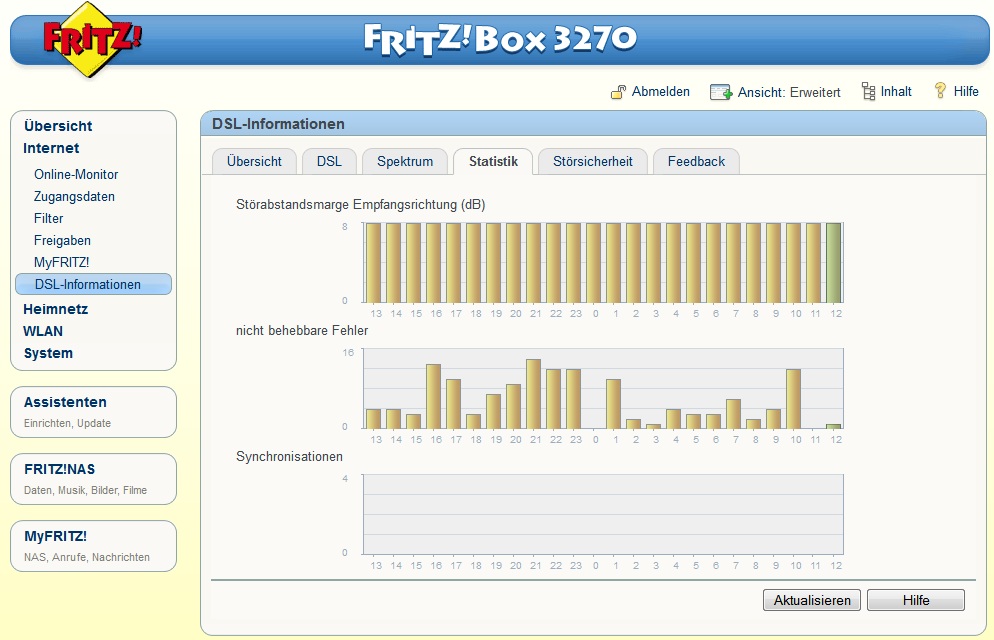Screen dimensions: 994x640
Task: Open the FRITZ!NAS panel
Action: coord(93,479)
